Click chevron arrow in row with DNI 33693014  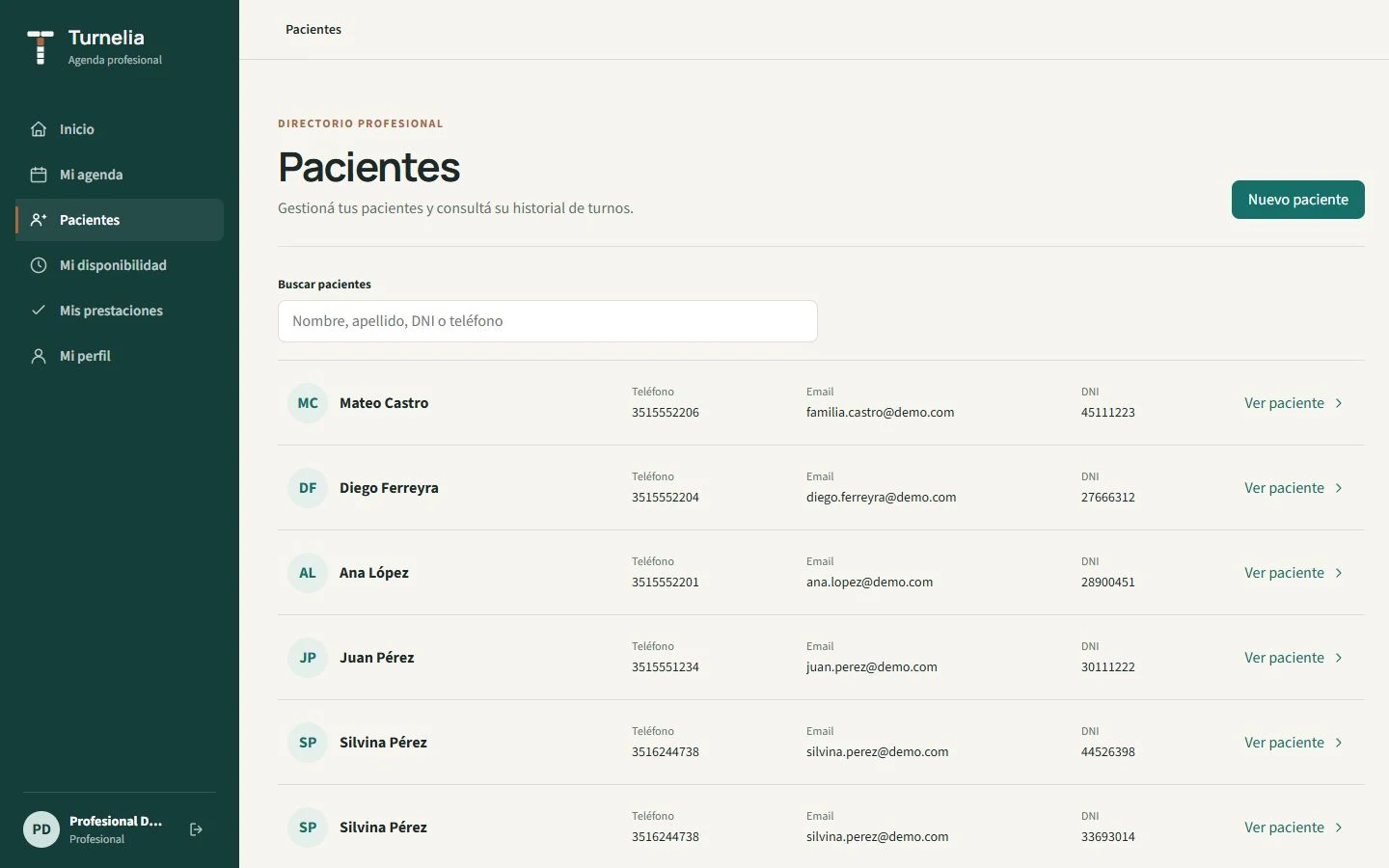[x=1339, y=827]
